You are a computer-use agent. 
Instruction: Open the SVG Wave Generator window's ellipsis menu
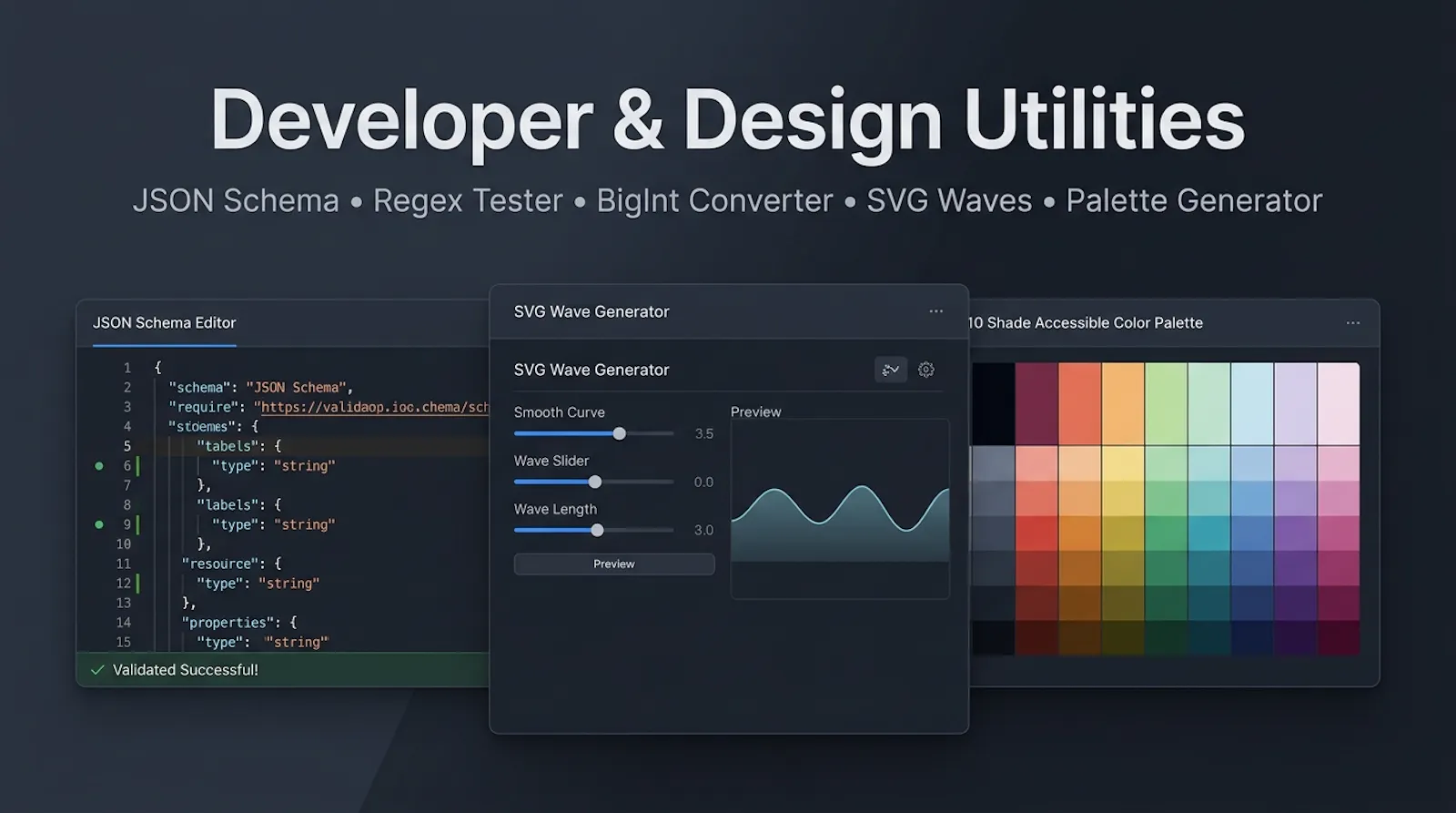935,311
